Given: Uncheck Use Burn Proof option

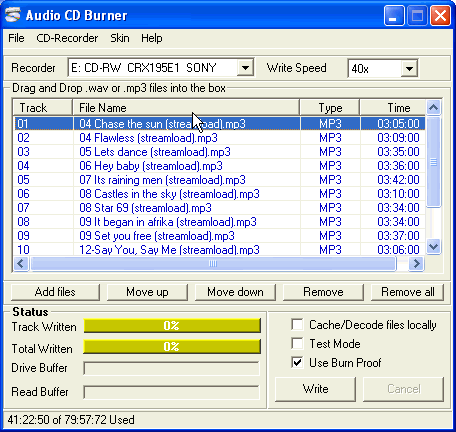Looking at the screenshot, I should pyautogui.click(x=297, y=362).
